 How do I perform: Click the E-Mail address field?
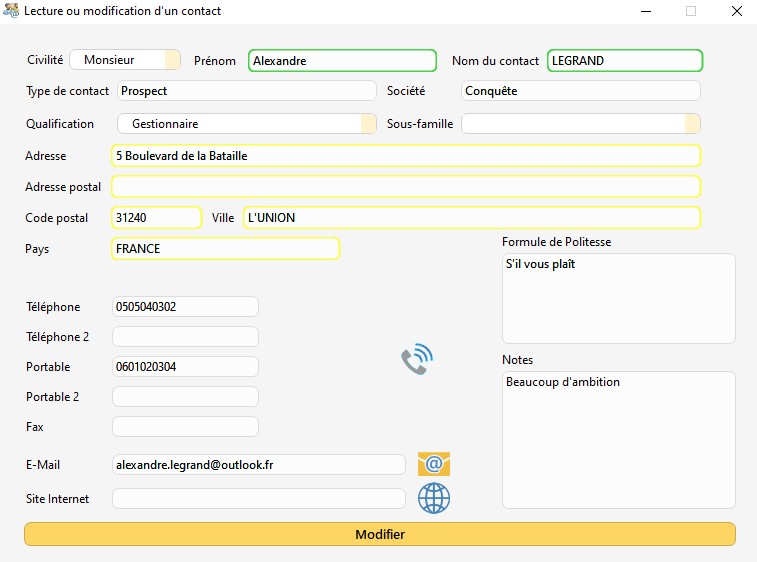tap(259, 465)
